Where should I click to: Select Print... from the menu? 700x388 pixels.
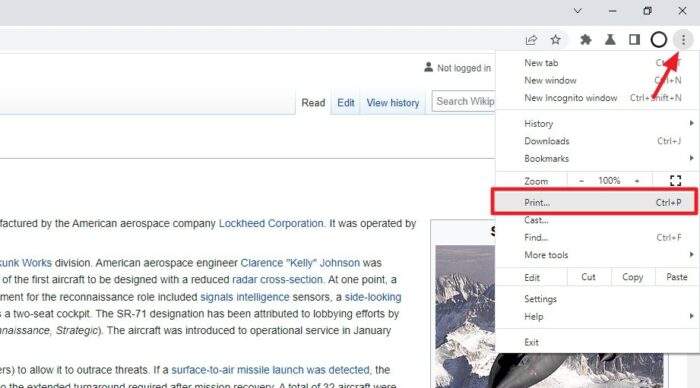[595, 202]
